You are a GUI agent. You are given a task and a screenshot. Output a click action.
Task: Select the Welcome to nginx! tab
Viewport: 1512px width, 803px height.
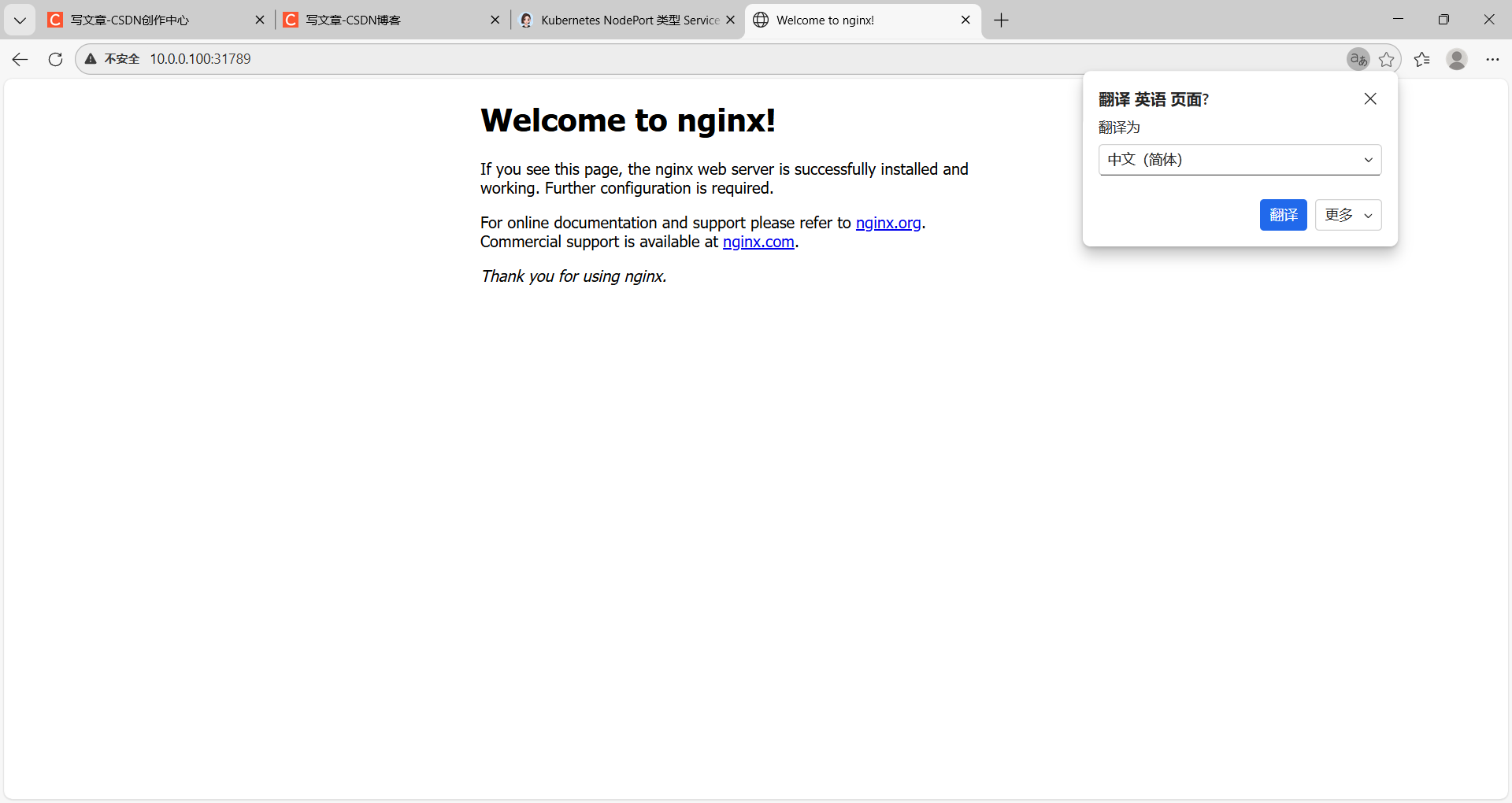(x=863, y=20)
